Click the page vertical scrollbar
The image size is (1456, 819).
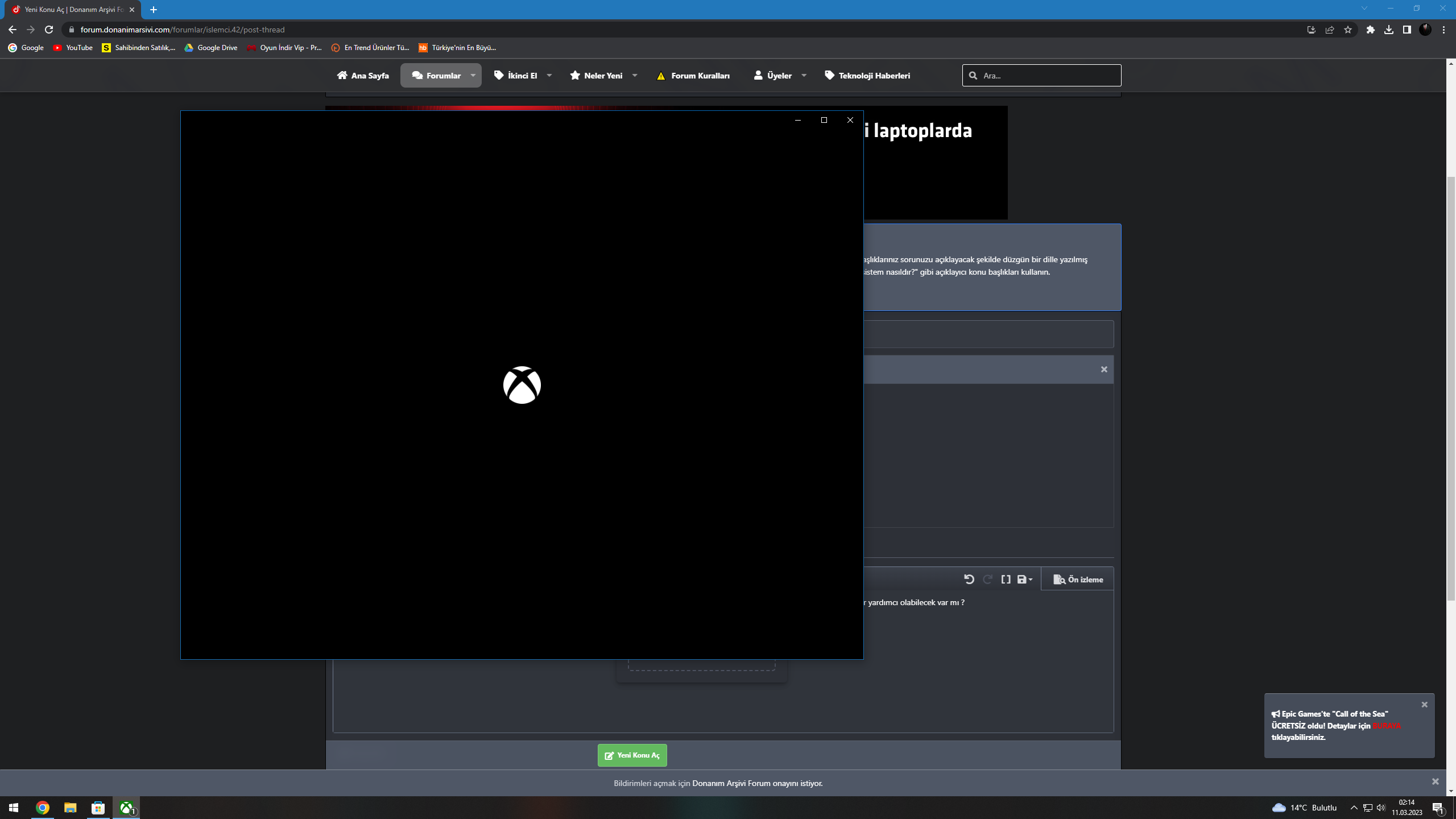coord(1451,389)
